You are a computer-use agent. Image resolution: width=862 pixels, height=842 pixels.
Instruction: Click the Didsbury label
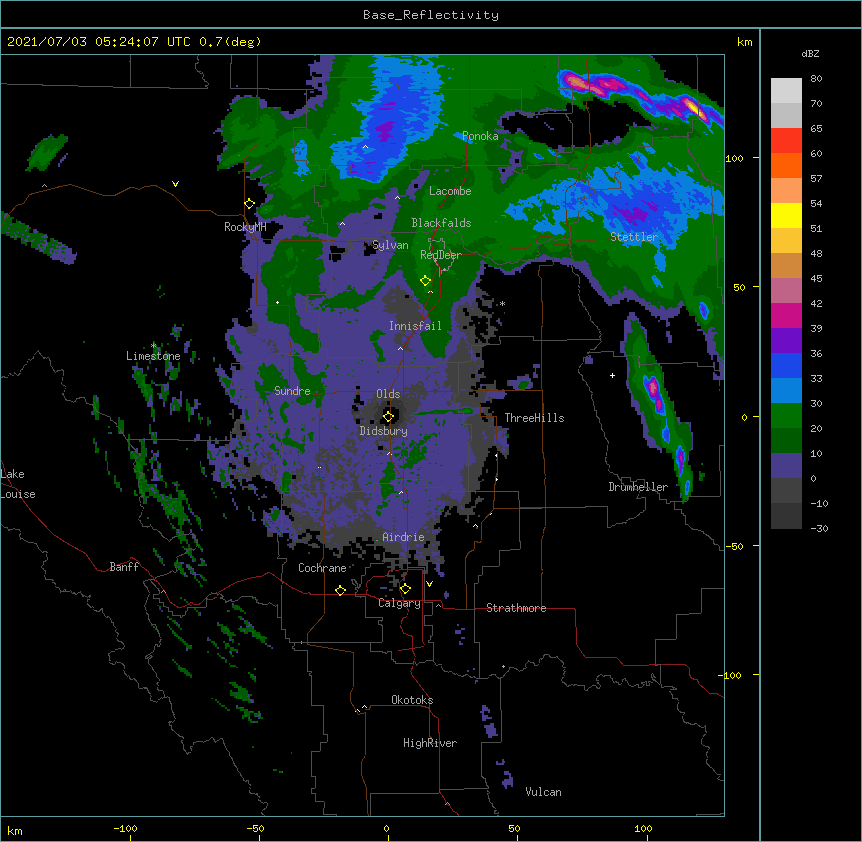pyautogui.click(x=383, y=431)
